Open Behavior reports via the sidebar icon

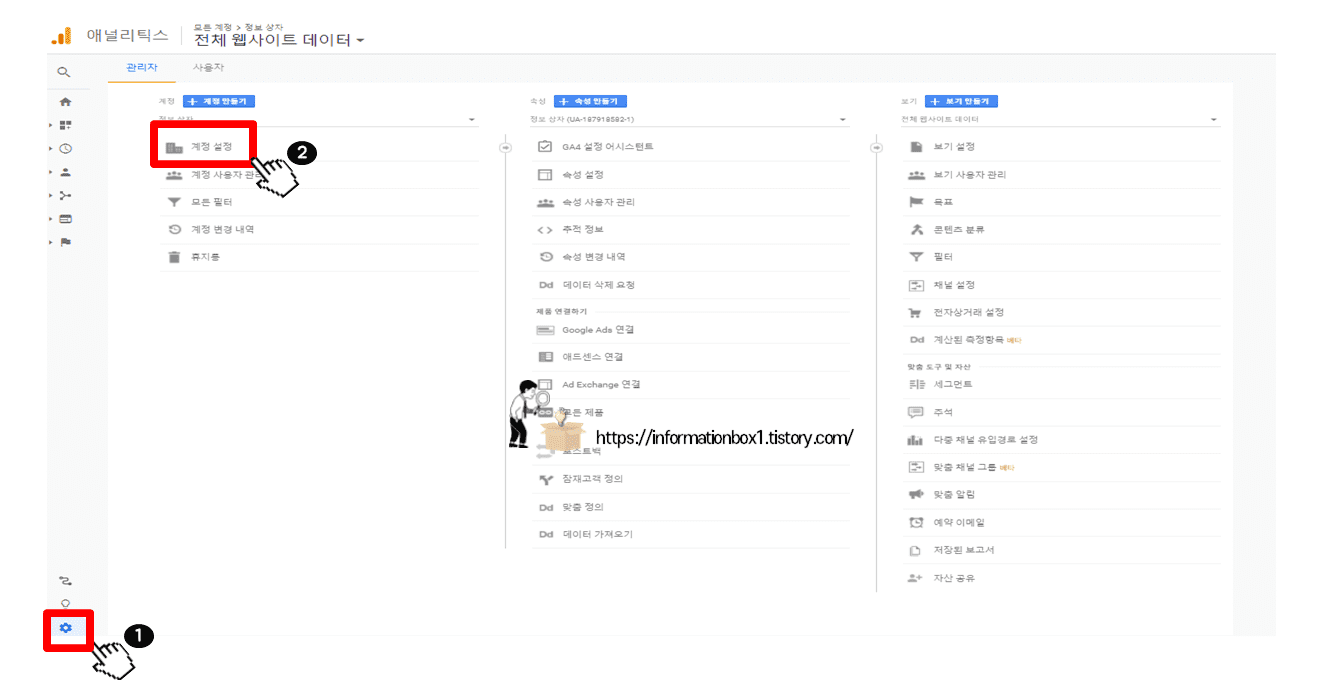pos(66,218)
